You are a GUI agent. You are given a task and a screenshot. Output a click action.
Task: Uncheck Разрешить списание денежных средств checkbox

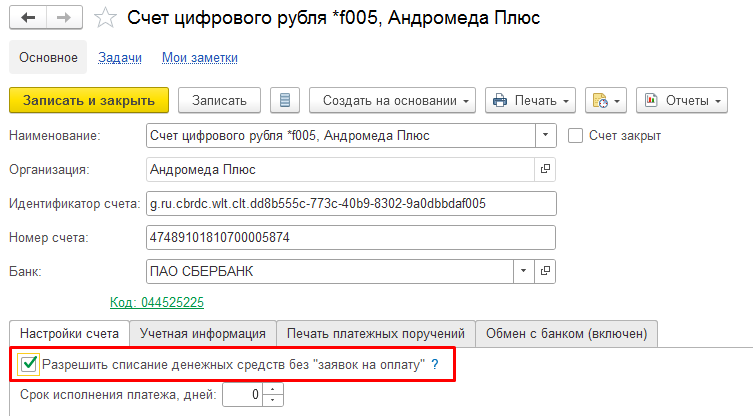coord(28,365)
